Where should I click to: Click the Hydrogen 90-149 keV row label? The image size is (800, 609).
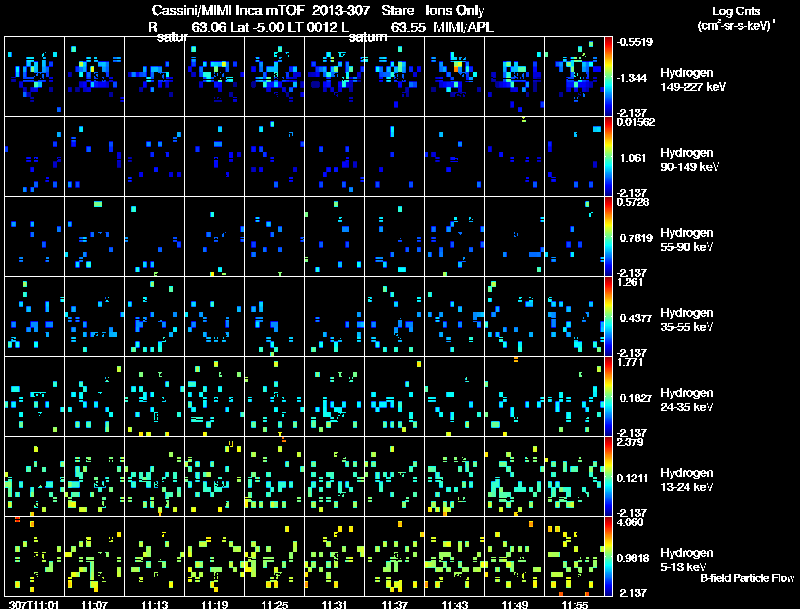[x=689, y=160]
